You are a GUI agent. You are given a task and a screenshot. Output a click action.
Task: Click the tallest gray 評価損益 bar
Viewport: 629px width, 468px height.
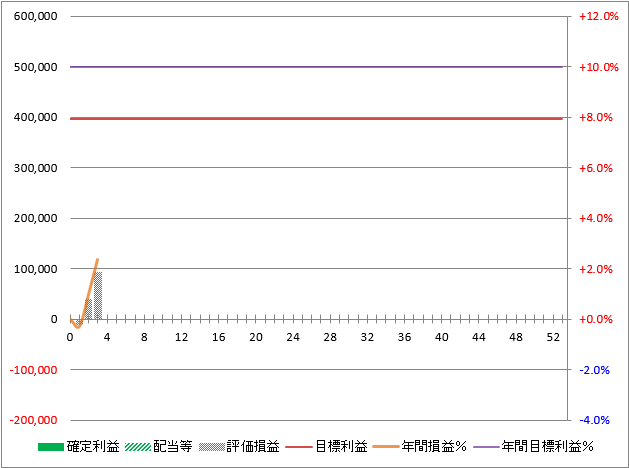[98, 297]
